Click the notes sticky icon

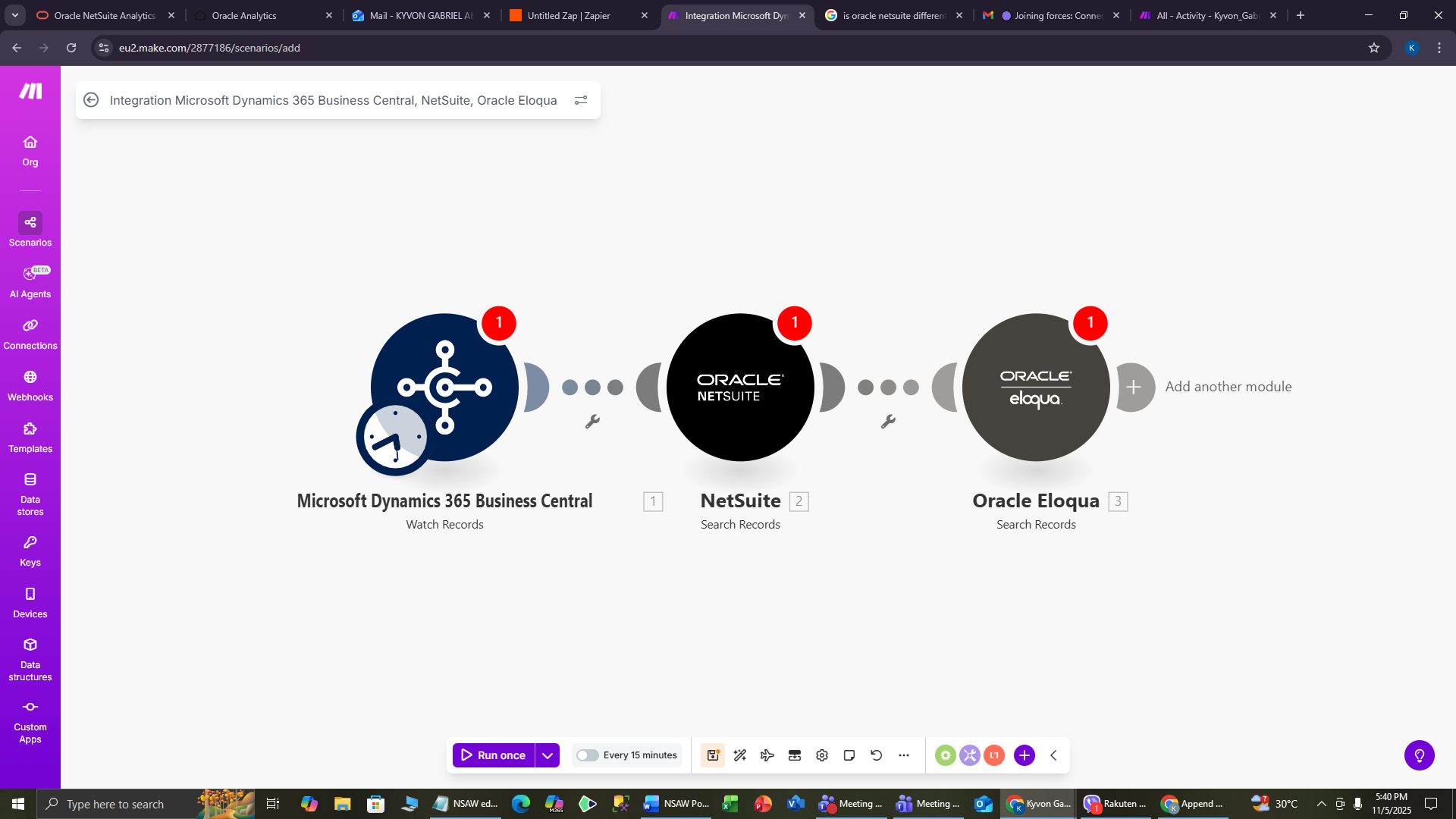[849, 755]
